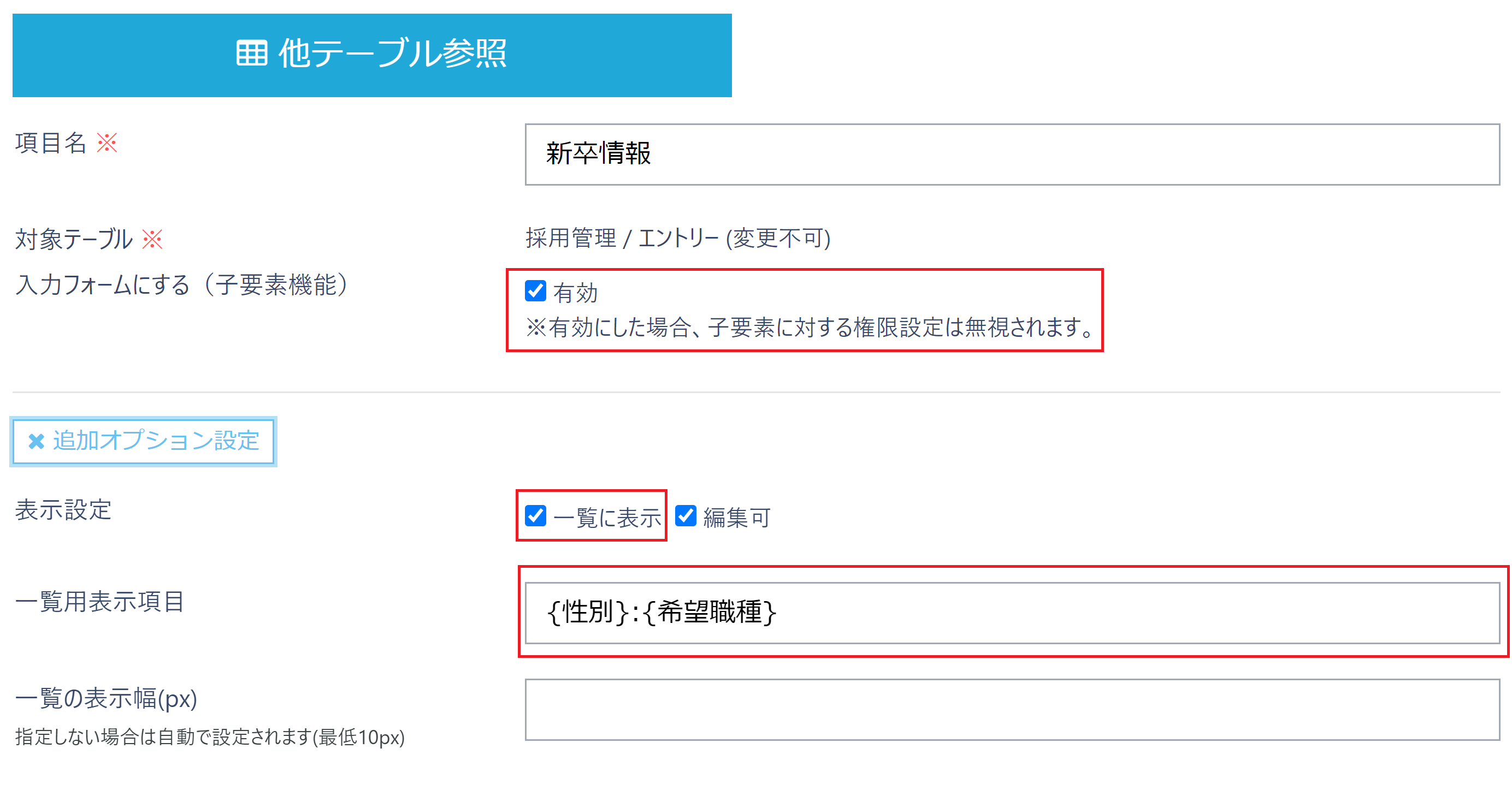Click the empty 一覧の表示幅(px) input box
The width and height of the screenshot is (1512, 796).
[x=1012, y=710]
